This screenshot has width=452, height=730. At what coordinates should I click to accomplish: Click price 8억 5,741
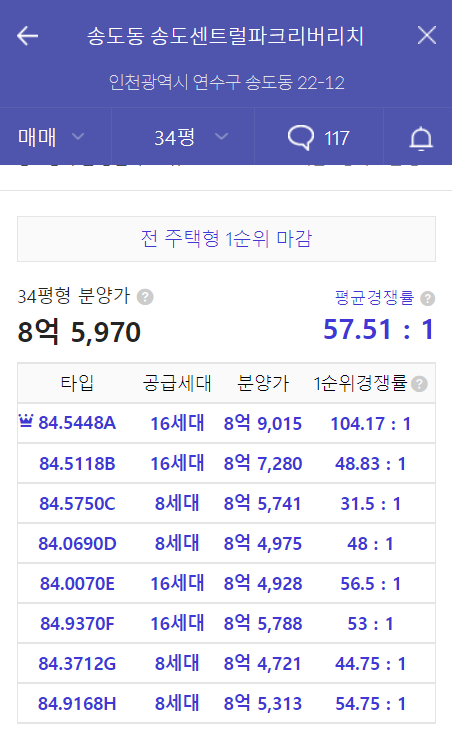click(263, 503)
